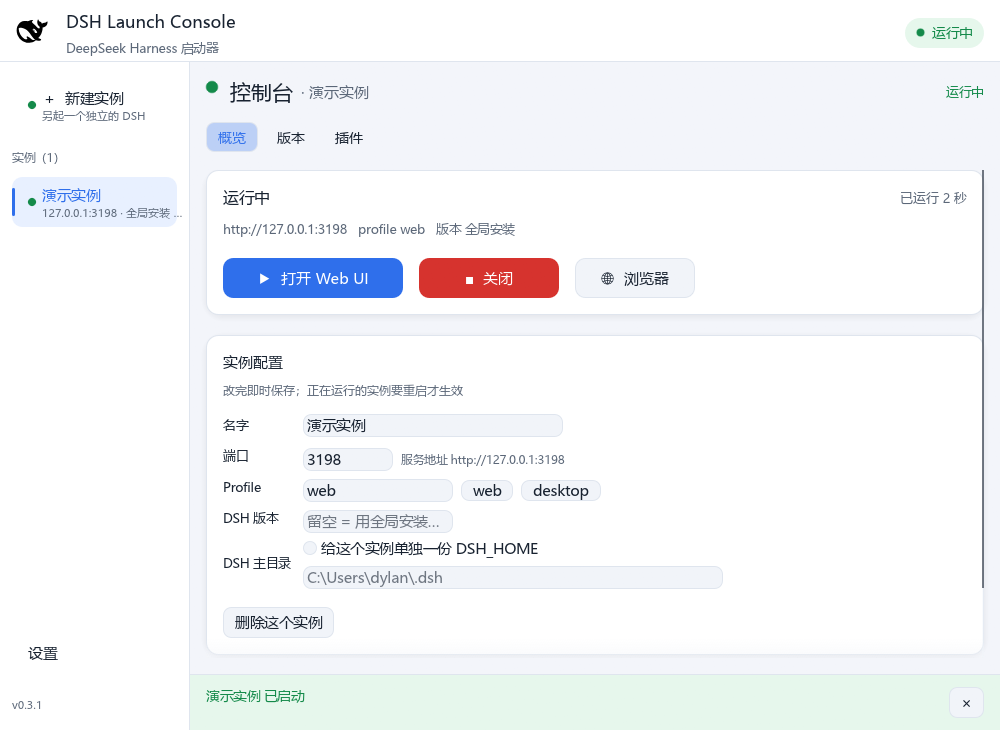Click the stop square icon in the red 关闭 button
Image resolution: width=1000 pixels, height=730 pixels.
469,280
